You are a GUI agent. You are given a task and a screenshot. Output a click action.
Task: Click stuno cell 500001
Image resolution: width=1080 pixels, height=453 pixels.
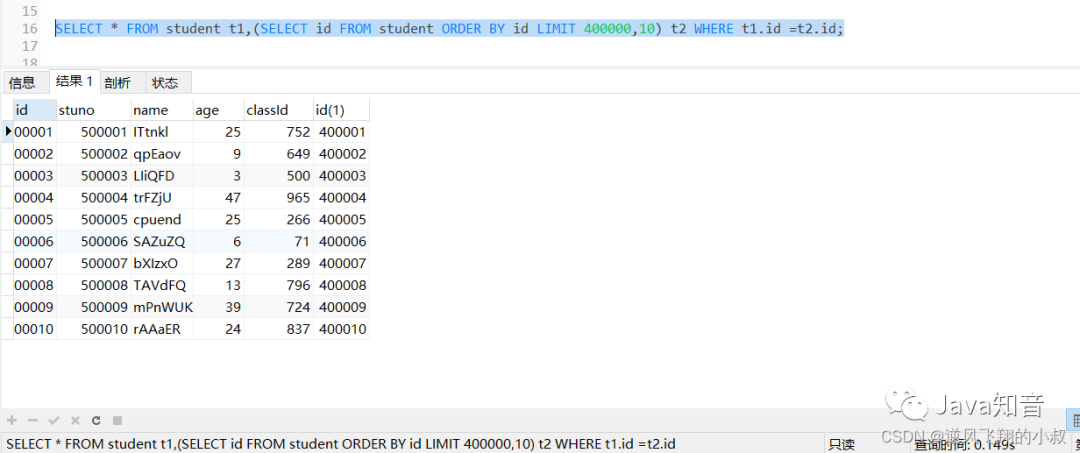pyautogui.click(x=94, y=132)
